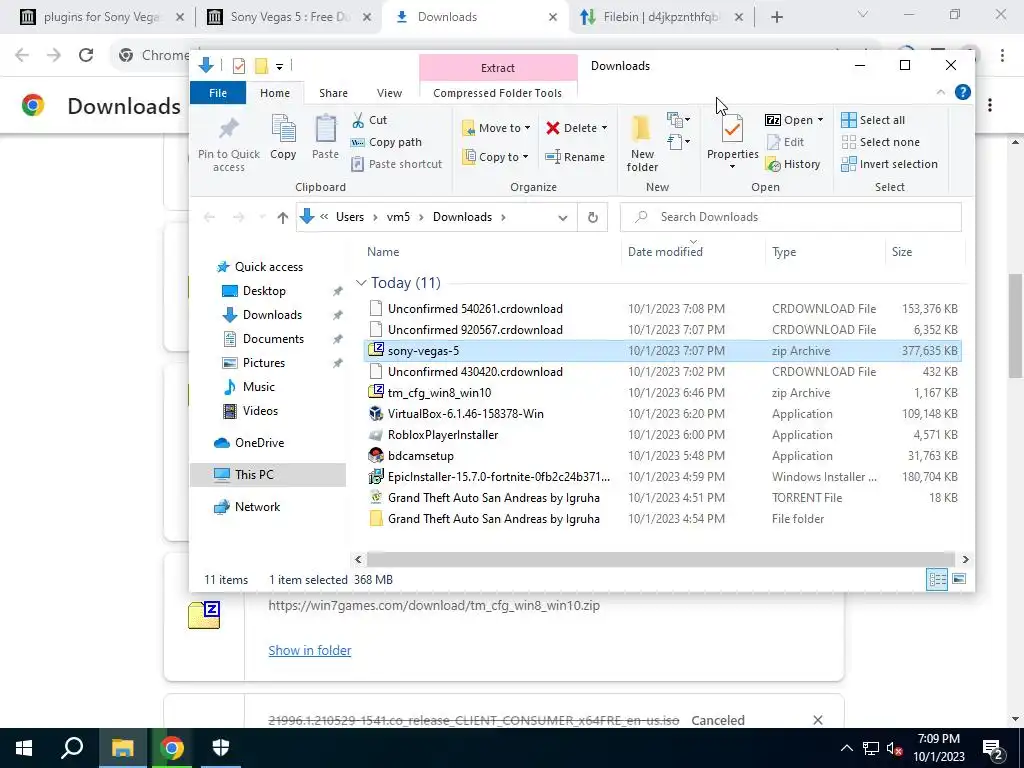Sort by the Date modified column
Viewport: 1024px width, 768px height.
click(665, 252)
